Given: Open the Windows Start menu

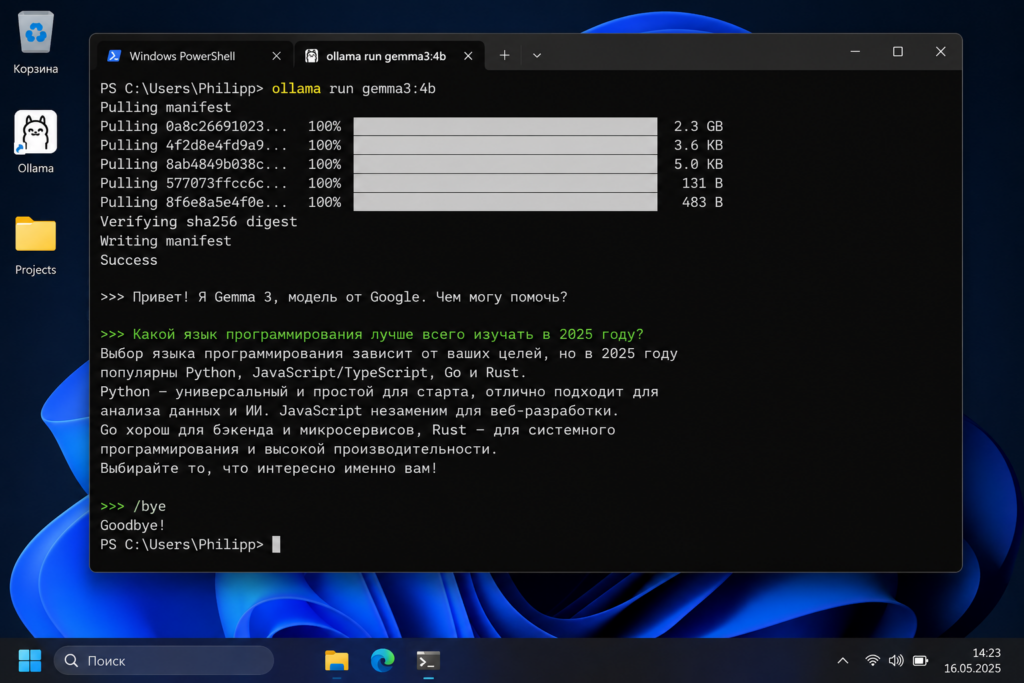Looking at the screenshot, I should pos(29,661).
